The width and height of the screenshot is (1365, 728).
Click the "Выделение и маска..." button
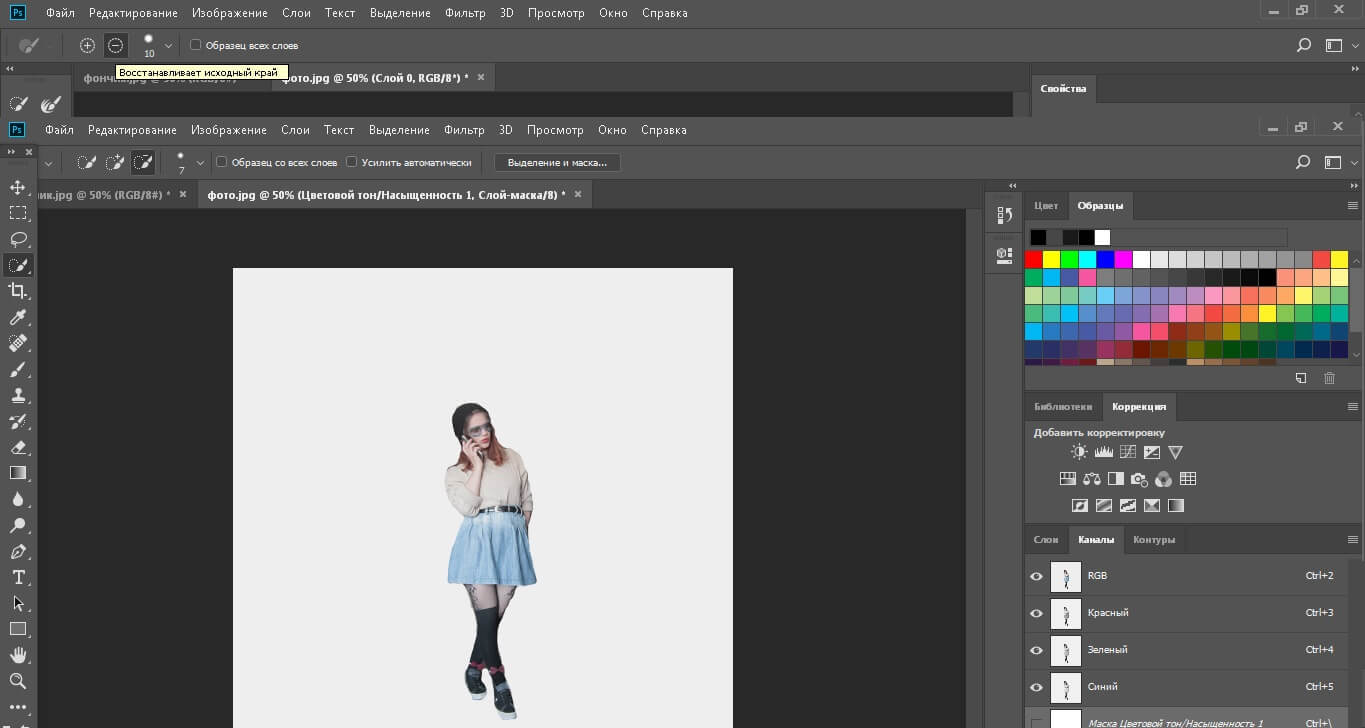[557, 162]
